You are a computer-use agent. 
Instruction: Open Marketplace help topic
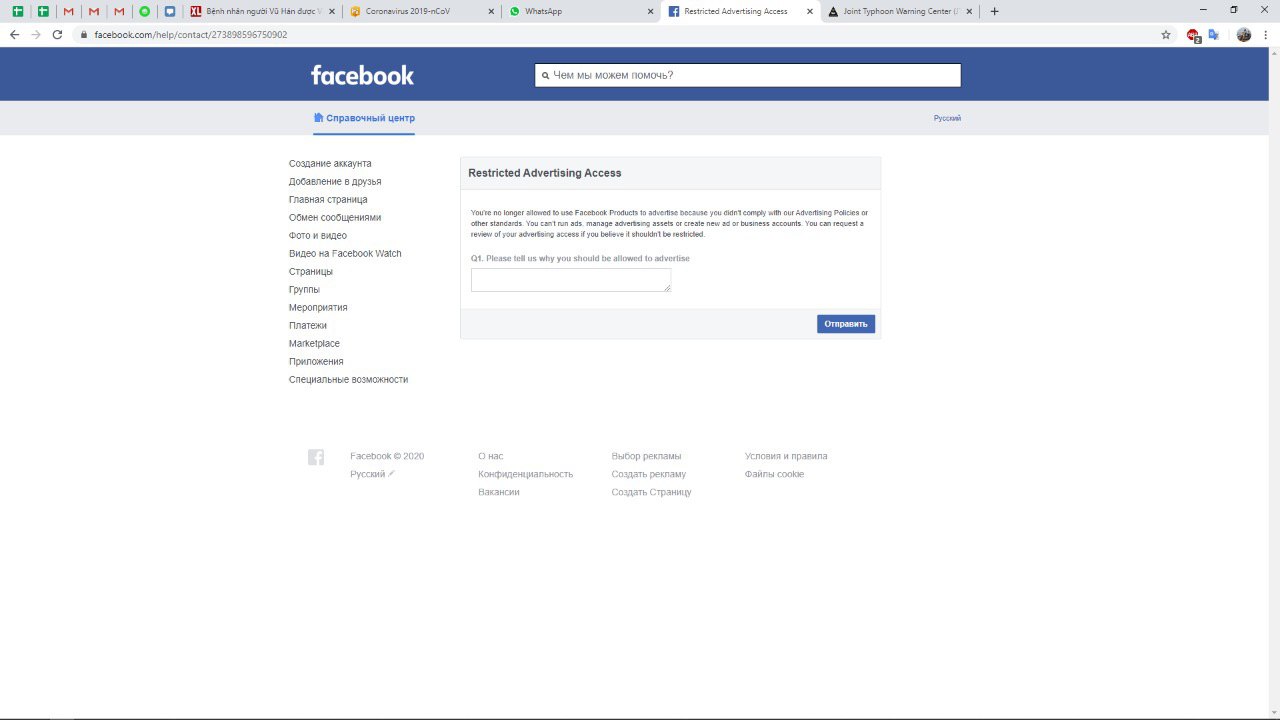[x=314, y=343]
